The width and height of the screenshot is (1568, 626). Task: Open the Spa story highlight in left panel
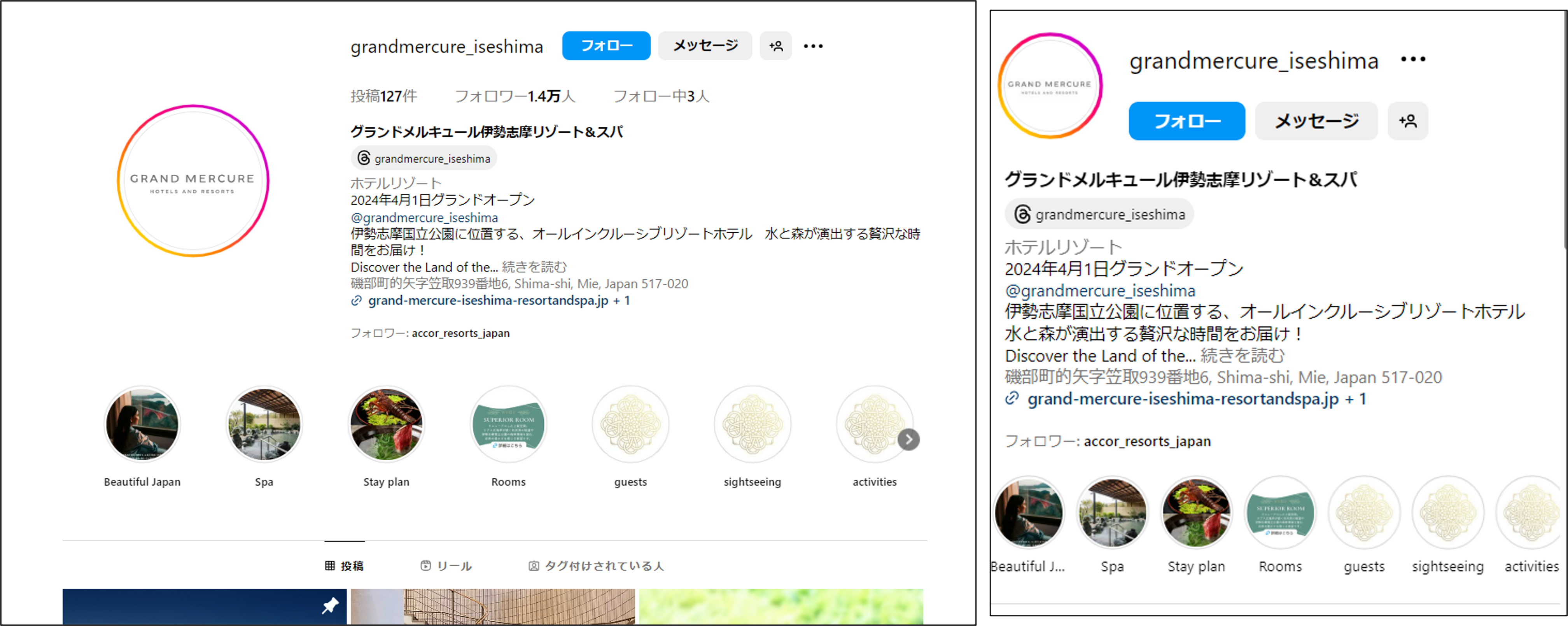tap(264, 424)
